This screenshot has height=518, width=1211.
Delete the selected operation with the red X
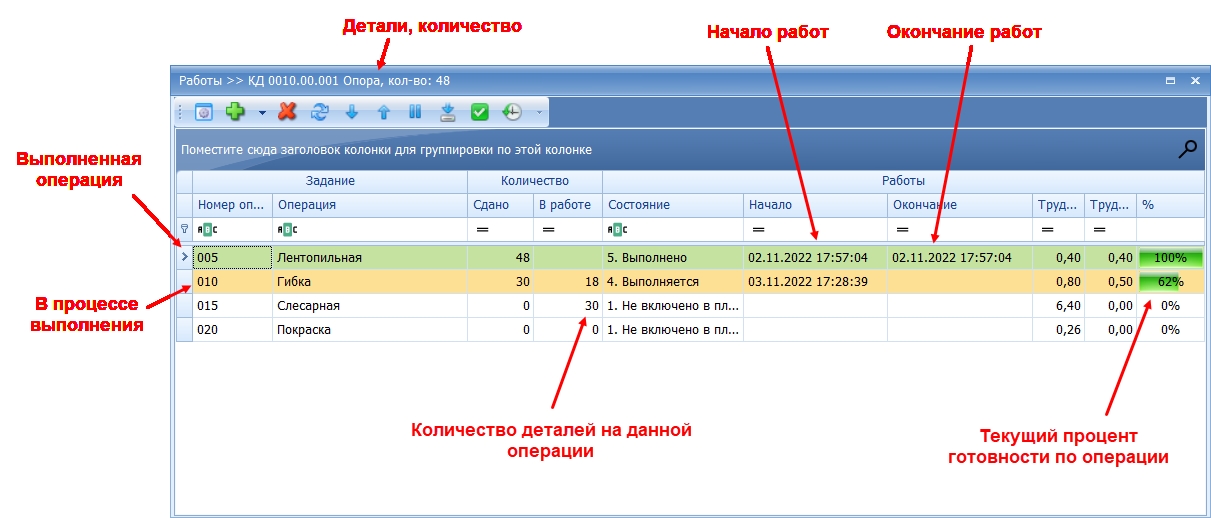tap(288, 113)
